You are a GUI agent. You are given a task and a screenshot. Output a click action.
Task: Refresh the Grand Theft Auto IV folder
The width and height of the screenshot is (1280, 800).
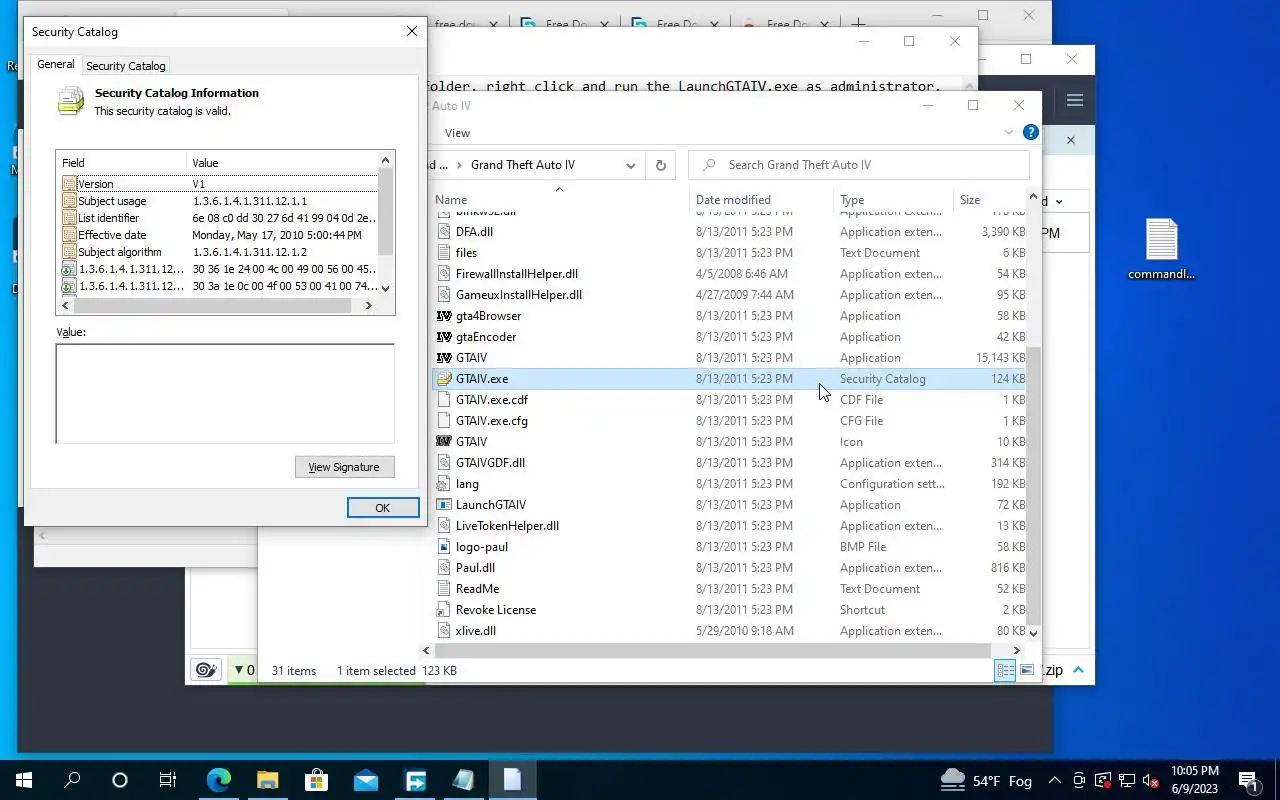click(660, 165)
